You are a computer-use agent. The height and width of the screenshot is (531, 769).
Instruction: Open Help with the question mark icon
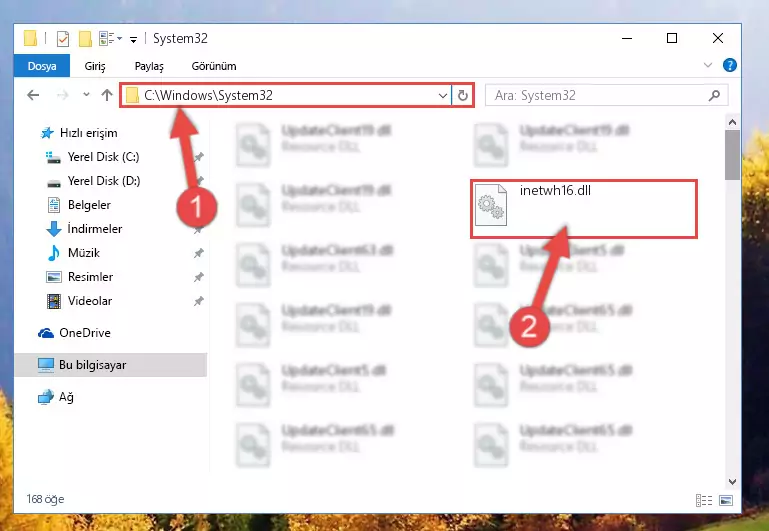[x=729, y=65]
